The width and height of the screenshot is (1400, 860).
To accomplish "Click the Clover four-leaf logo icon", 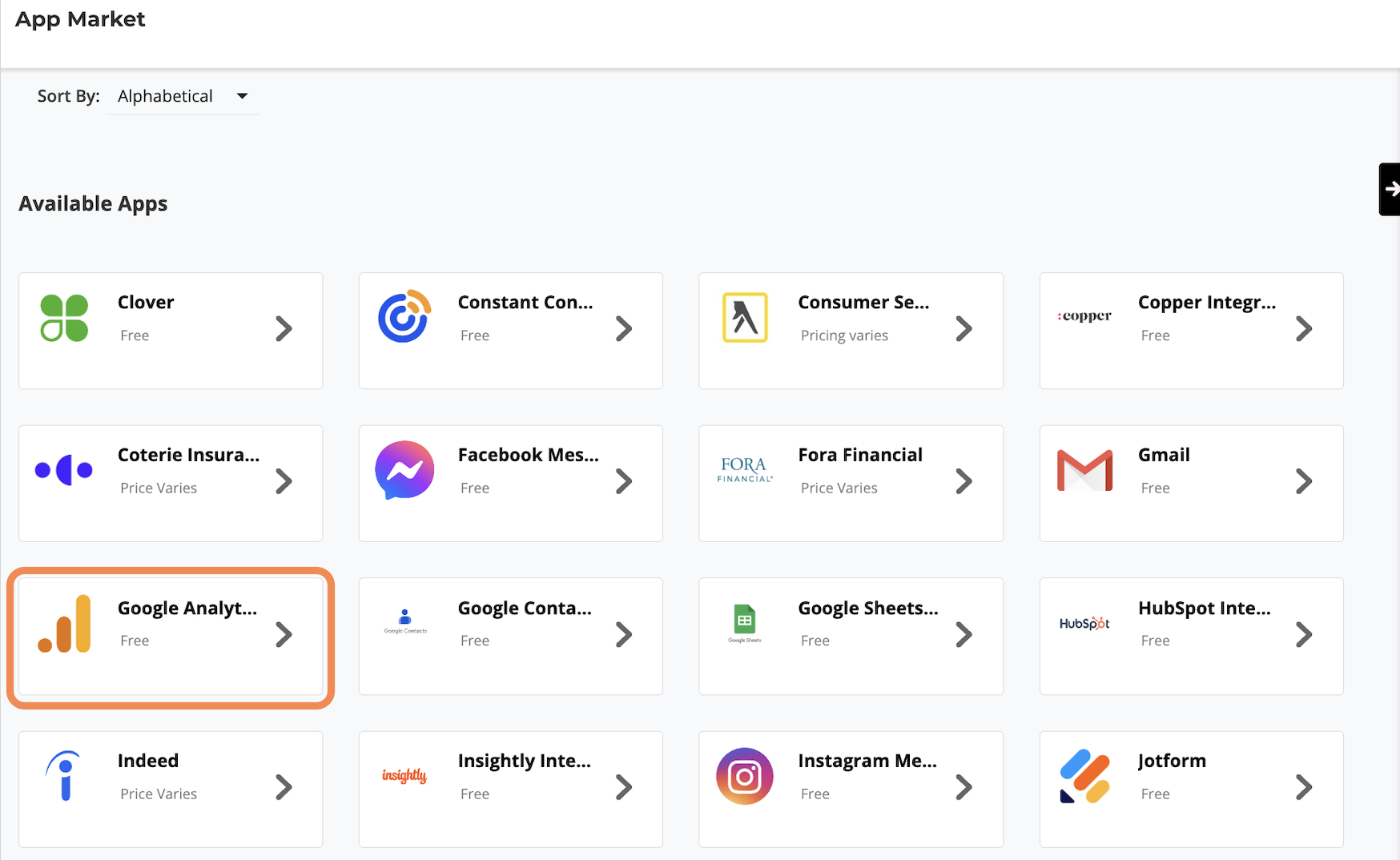I will click(64, 318).
